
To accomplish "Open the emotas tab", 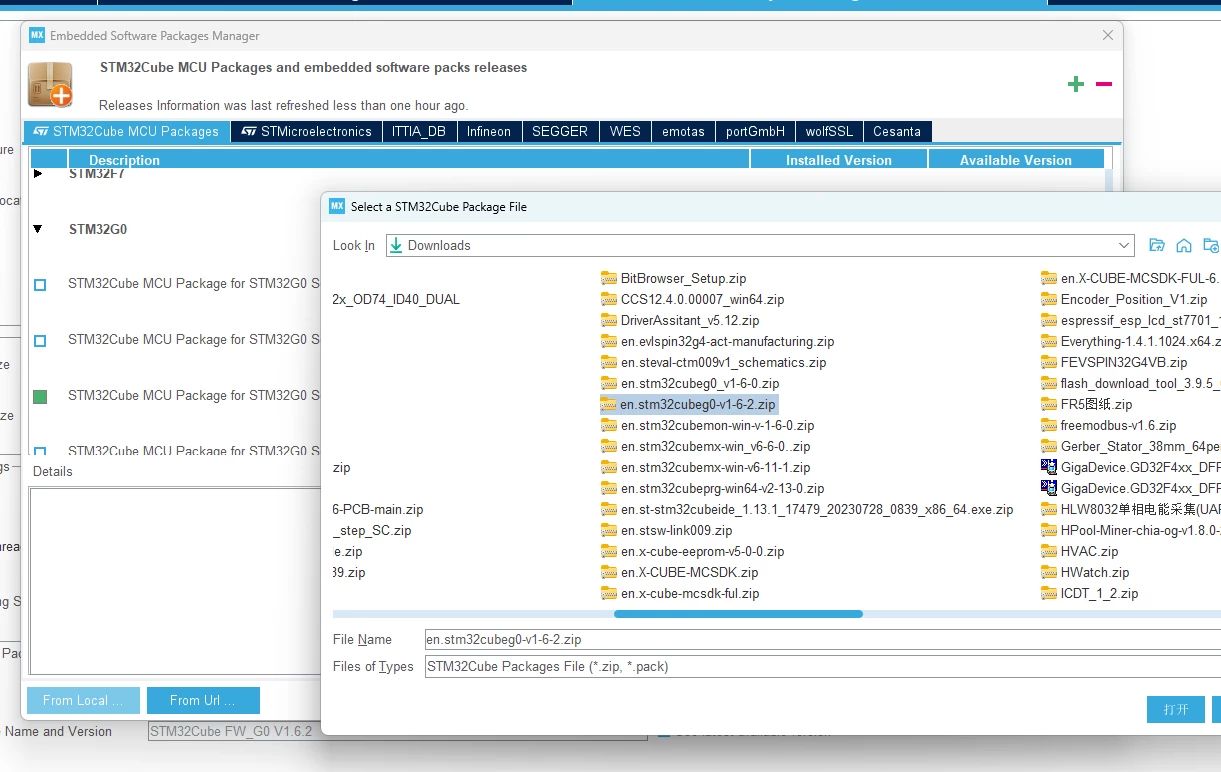I will point(683,131).
